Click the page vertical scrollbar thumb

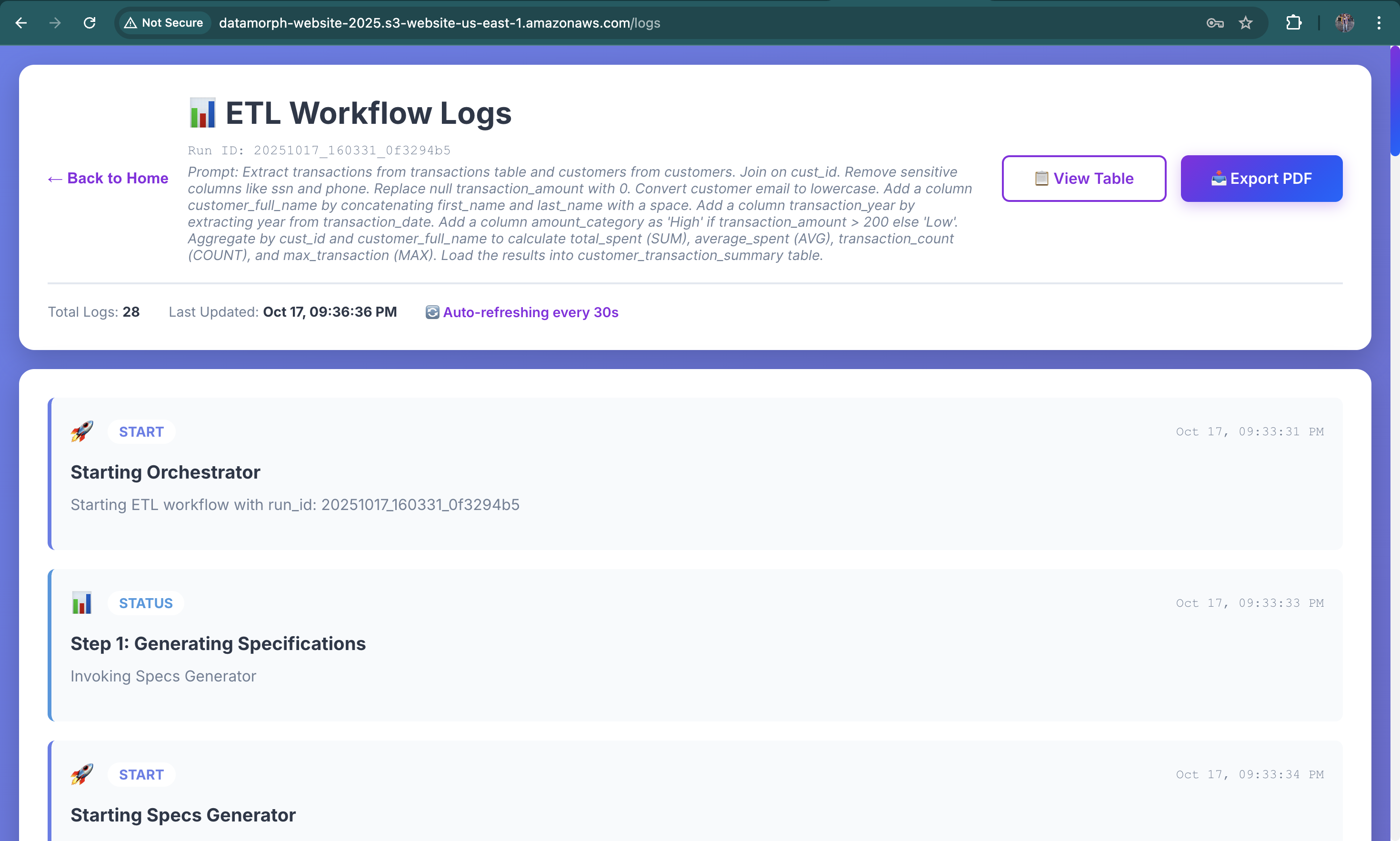[1394, 101]
